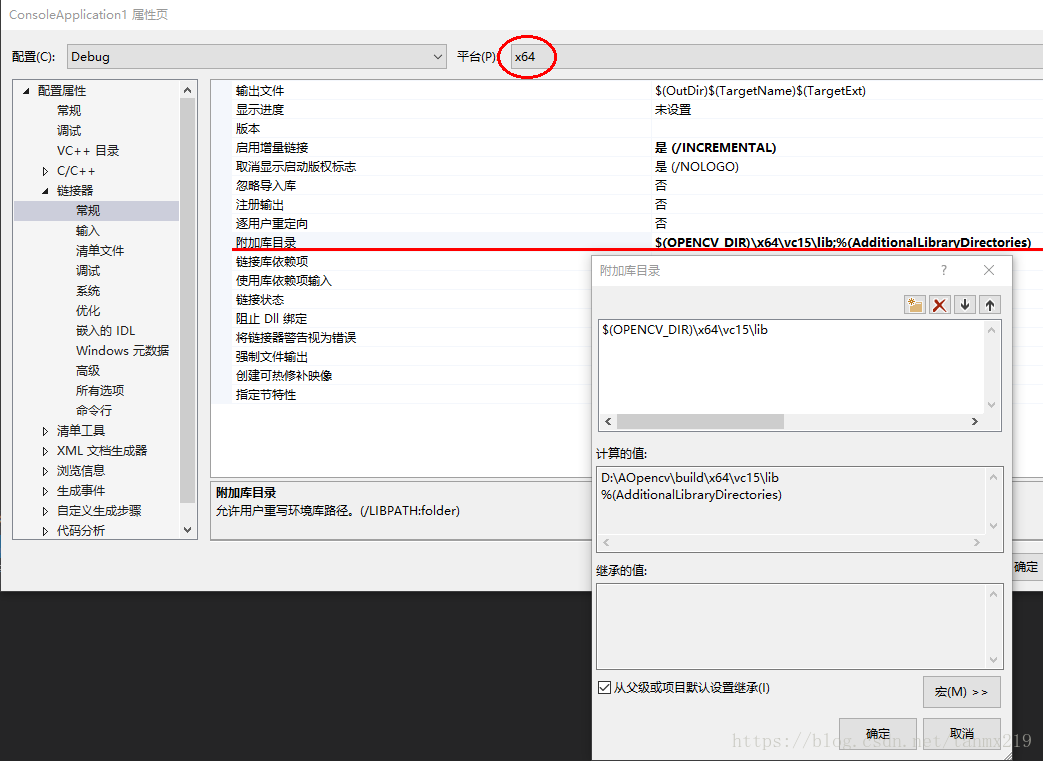
Task: Expand the C/C++ tree node
Action: pyautogui.click(x=45, y=171)
